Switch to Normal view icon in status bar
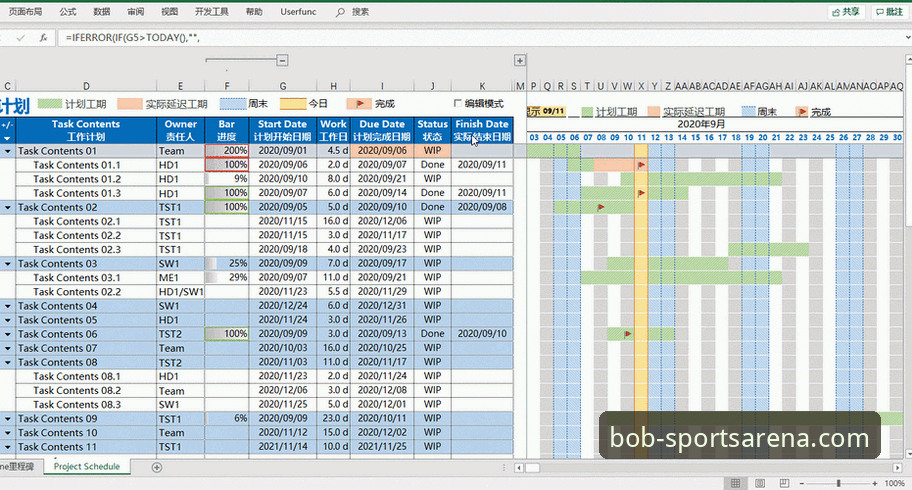Screen dimensions: 912x490 click(736, 483)
